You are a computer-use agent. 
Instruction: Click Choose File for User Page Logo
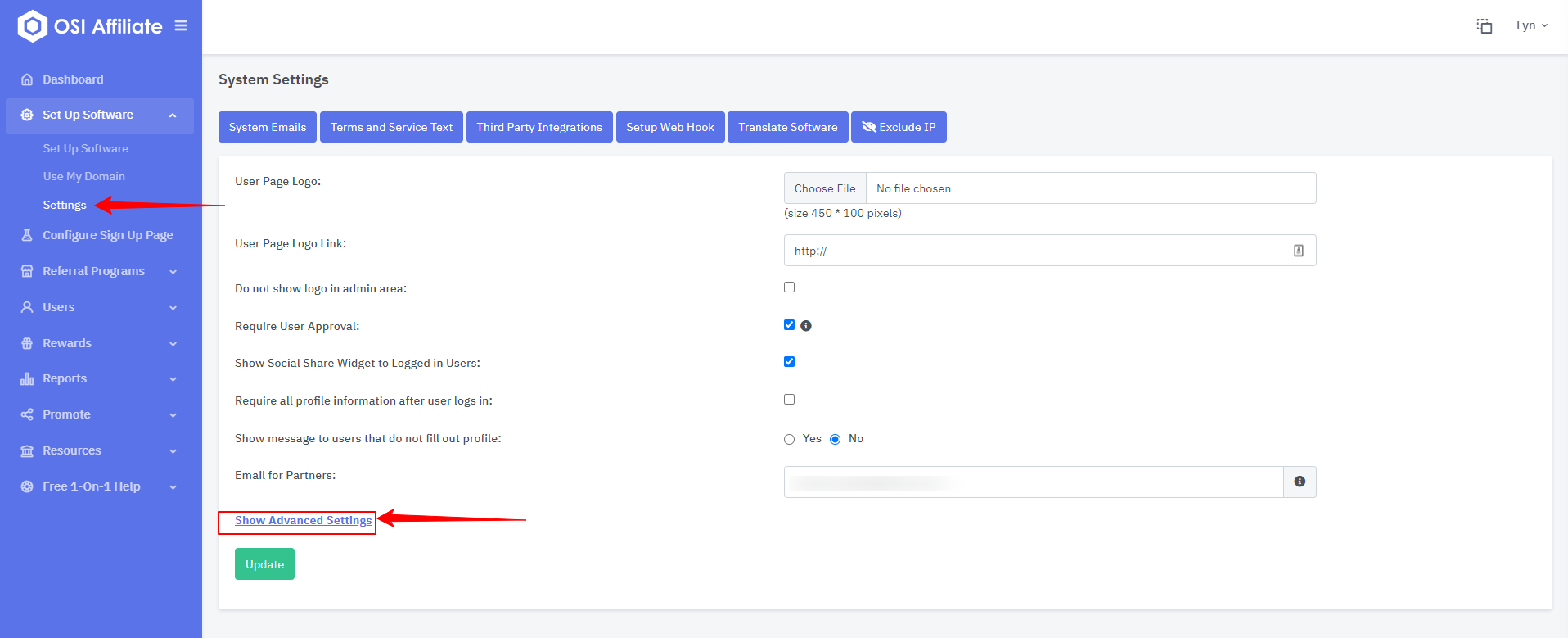pos(825,188)
